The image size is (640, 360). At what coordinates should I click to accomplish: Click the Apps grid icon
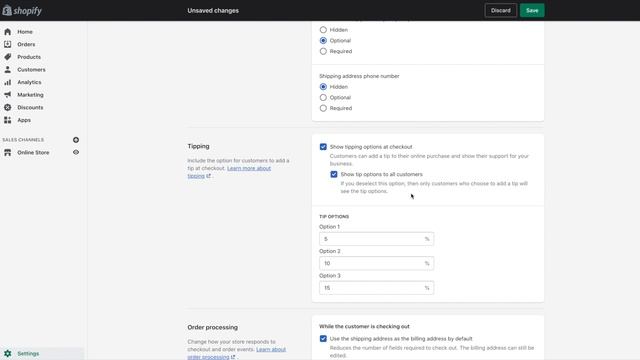(7, 120)
